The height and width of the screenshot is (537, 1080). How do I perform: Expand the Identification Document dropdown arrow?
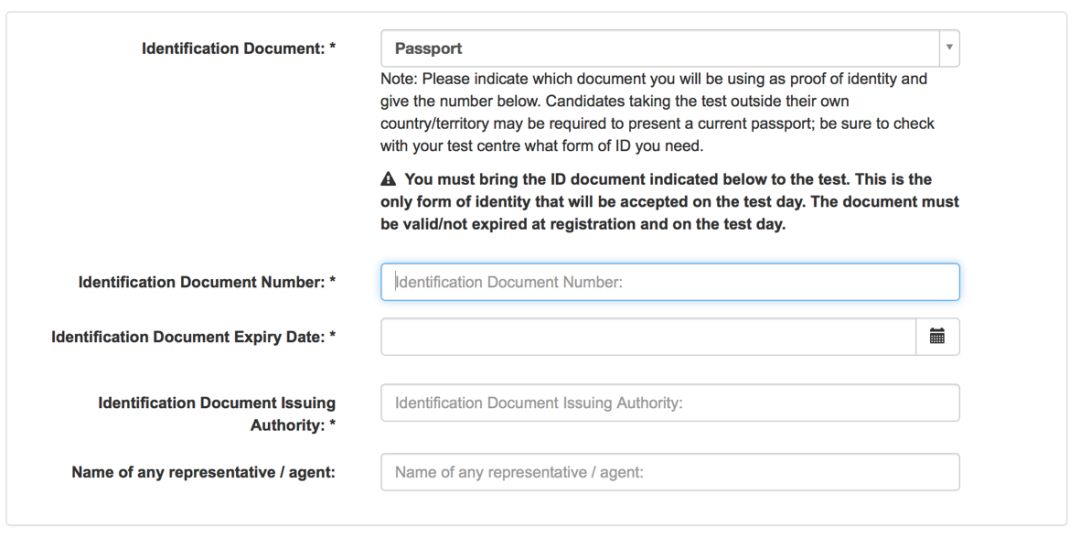949,48
